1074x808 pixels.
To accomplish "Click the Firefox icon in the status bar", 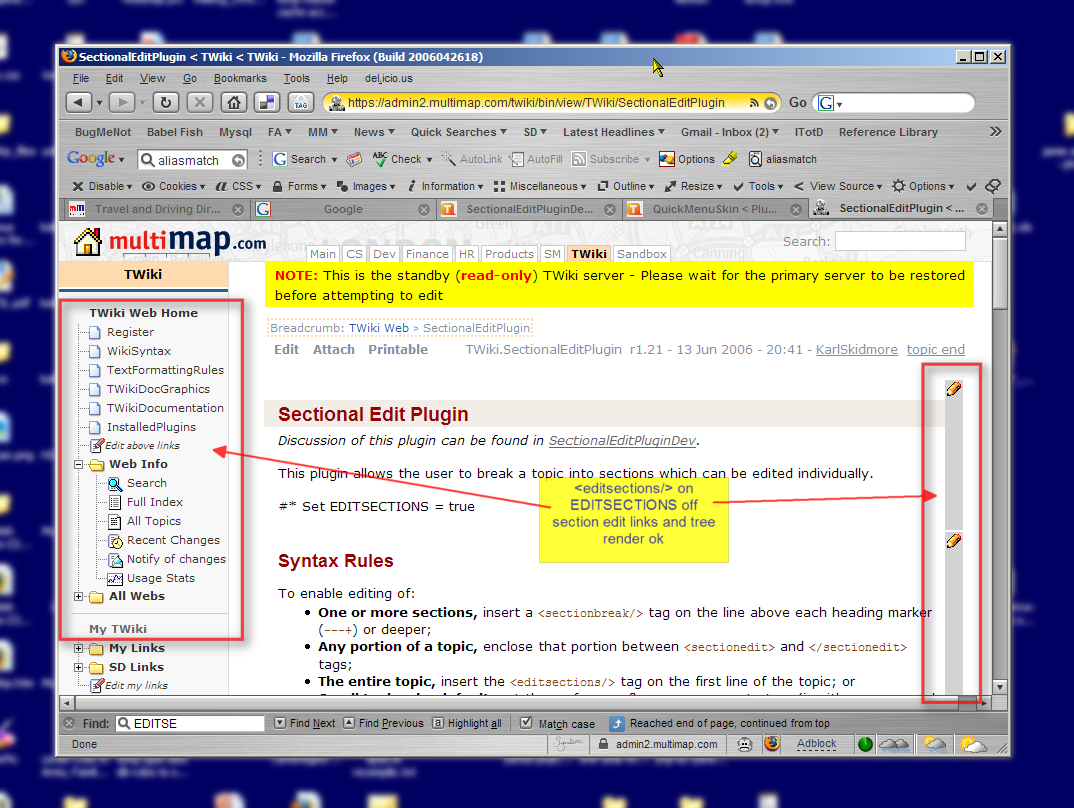I will coord(773,744).
